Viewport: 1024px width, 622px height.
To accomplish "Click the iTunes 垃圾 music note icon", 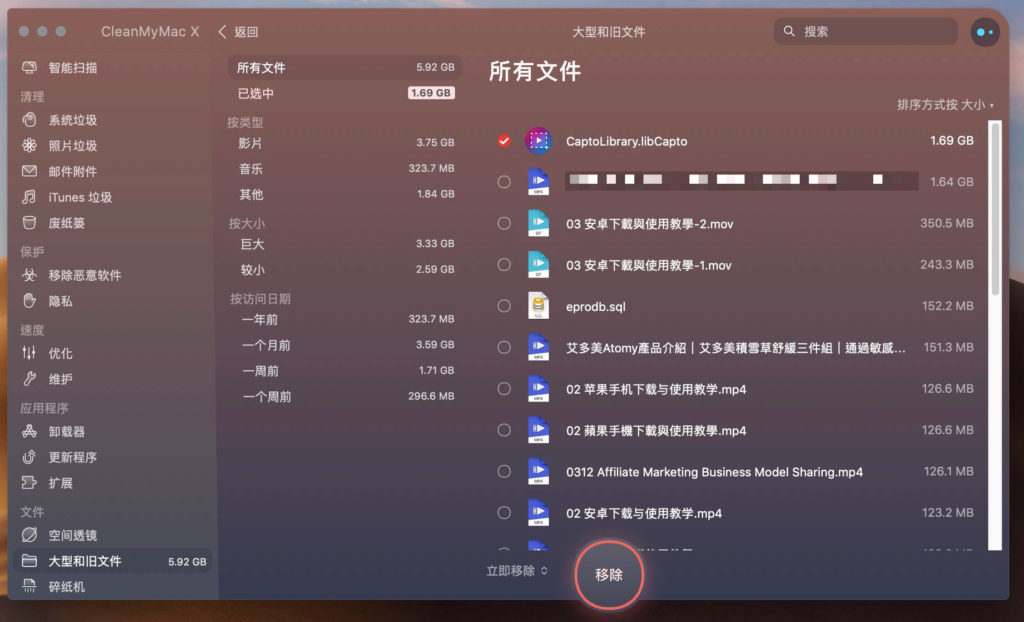I will tap(29, 197).
